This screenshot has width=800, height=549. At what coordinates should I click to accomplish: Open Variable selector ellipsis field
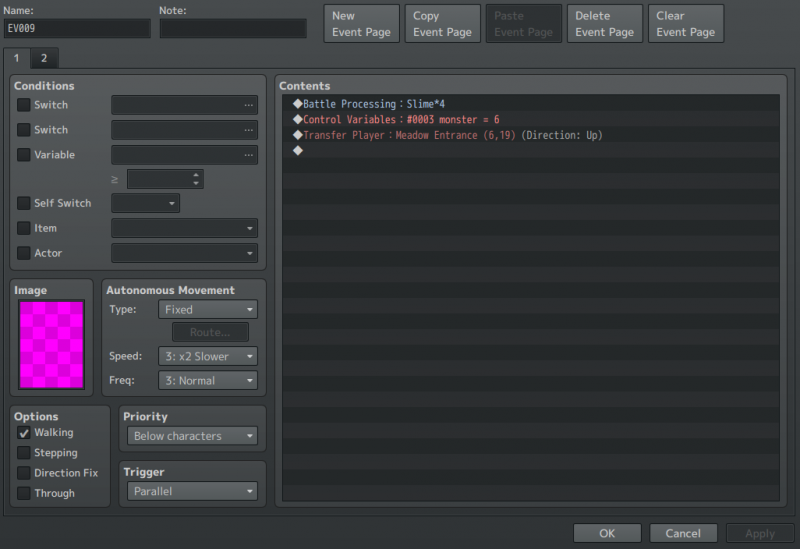click(184, 155)
